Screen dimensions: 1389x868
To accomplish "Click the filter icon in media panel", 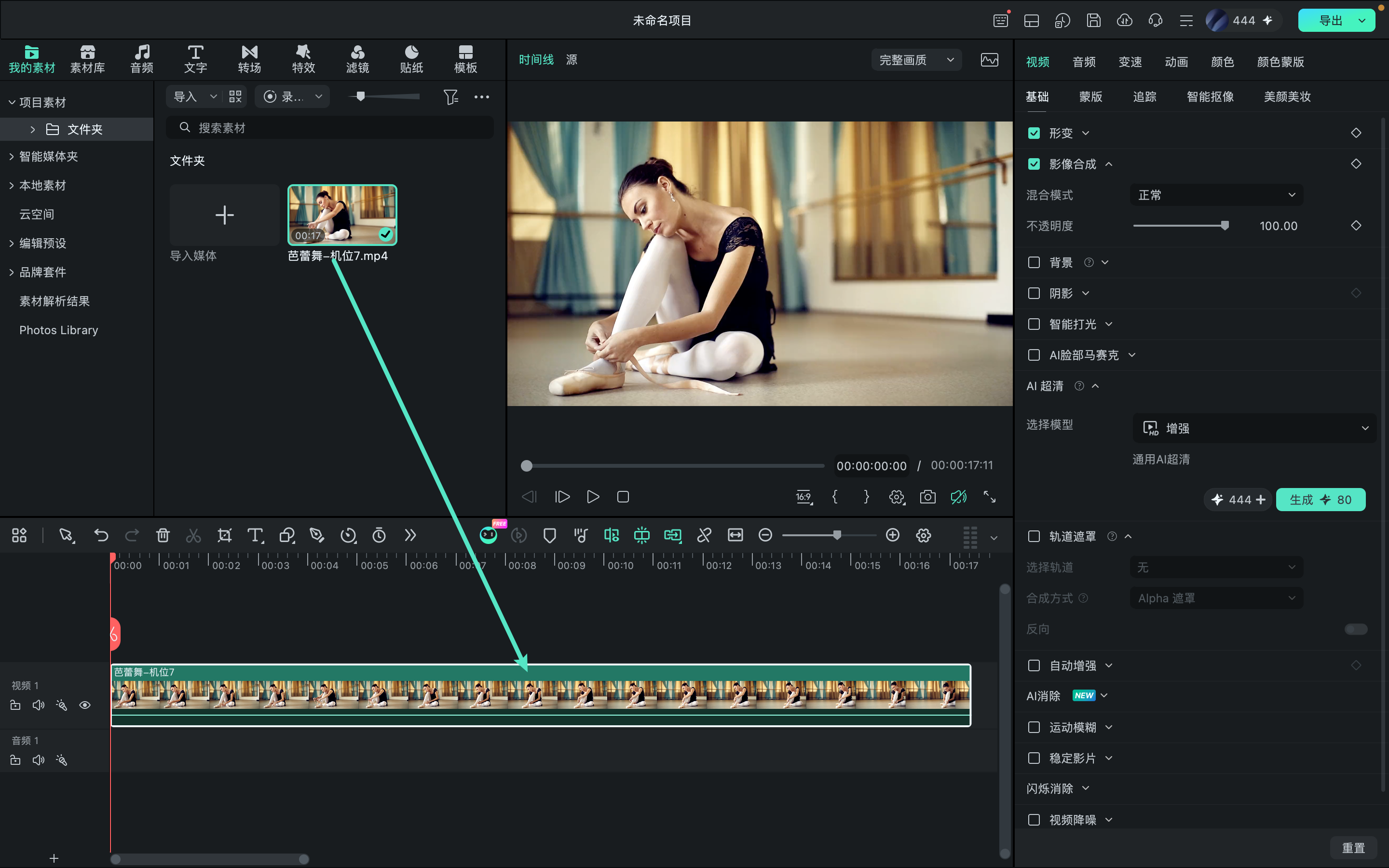I will (450, 96).
